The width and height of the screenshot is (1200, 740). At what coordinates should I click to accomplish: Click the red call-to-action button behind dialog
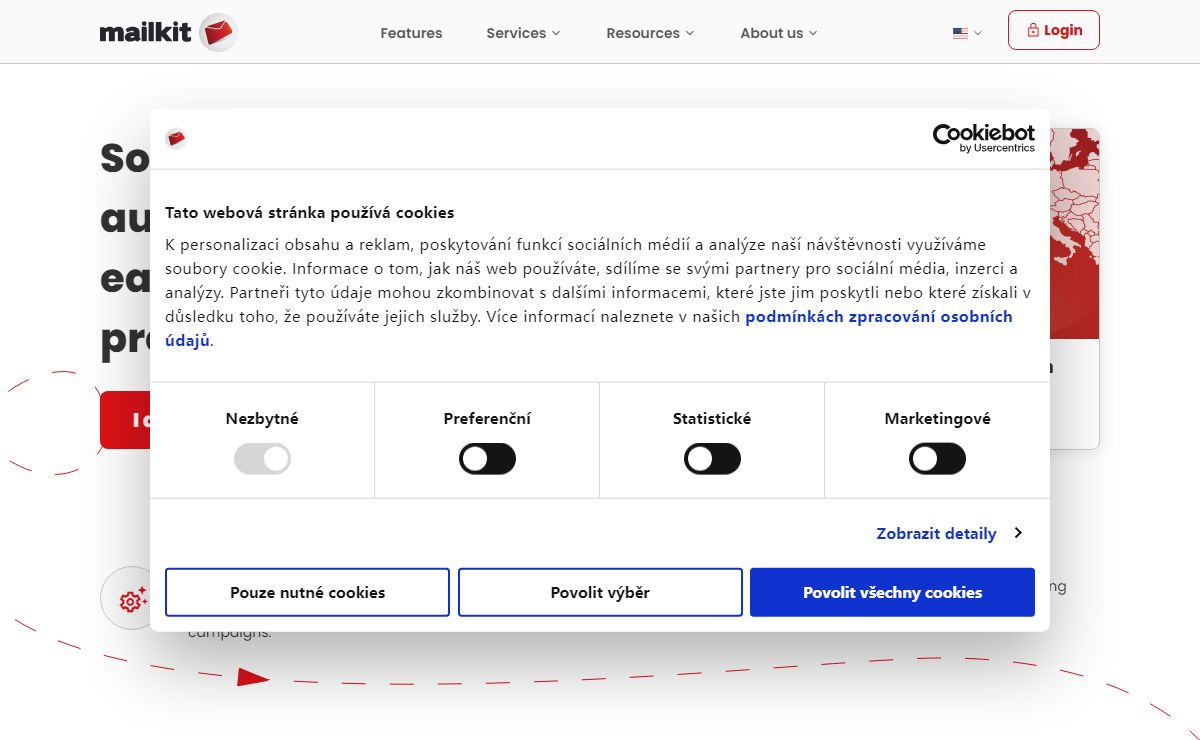click(125, 420)
